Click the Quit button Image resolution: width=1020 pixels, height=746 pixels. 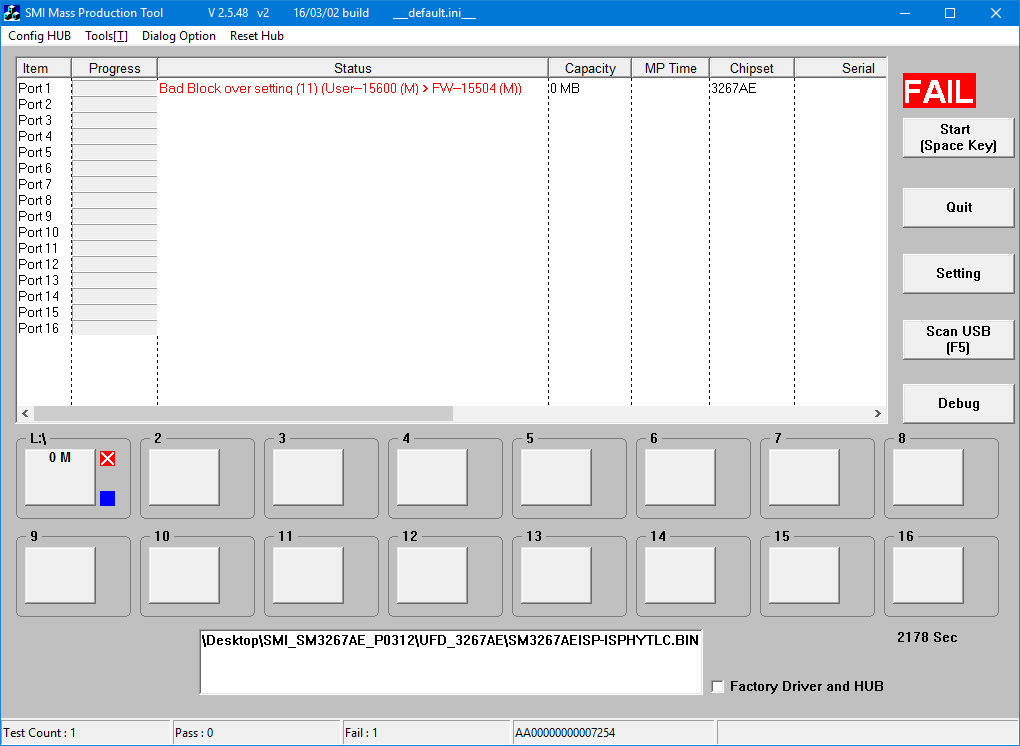(958, 207)
